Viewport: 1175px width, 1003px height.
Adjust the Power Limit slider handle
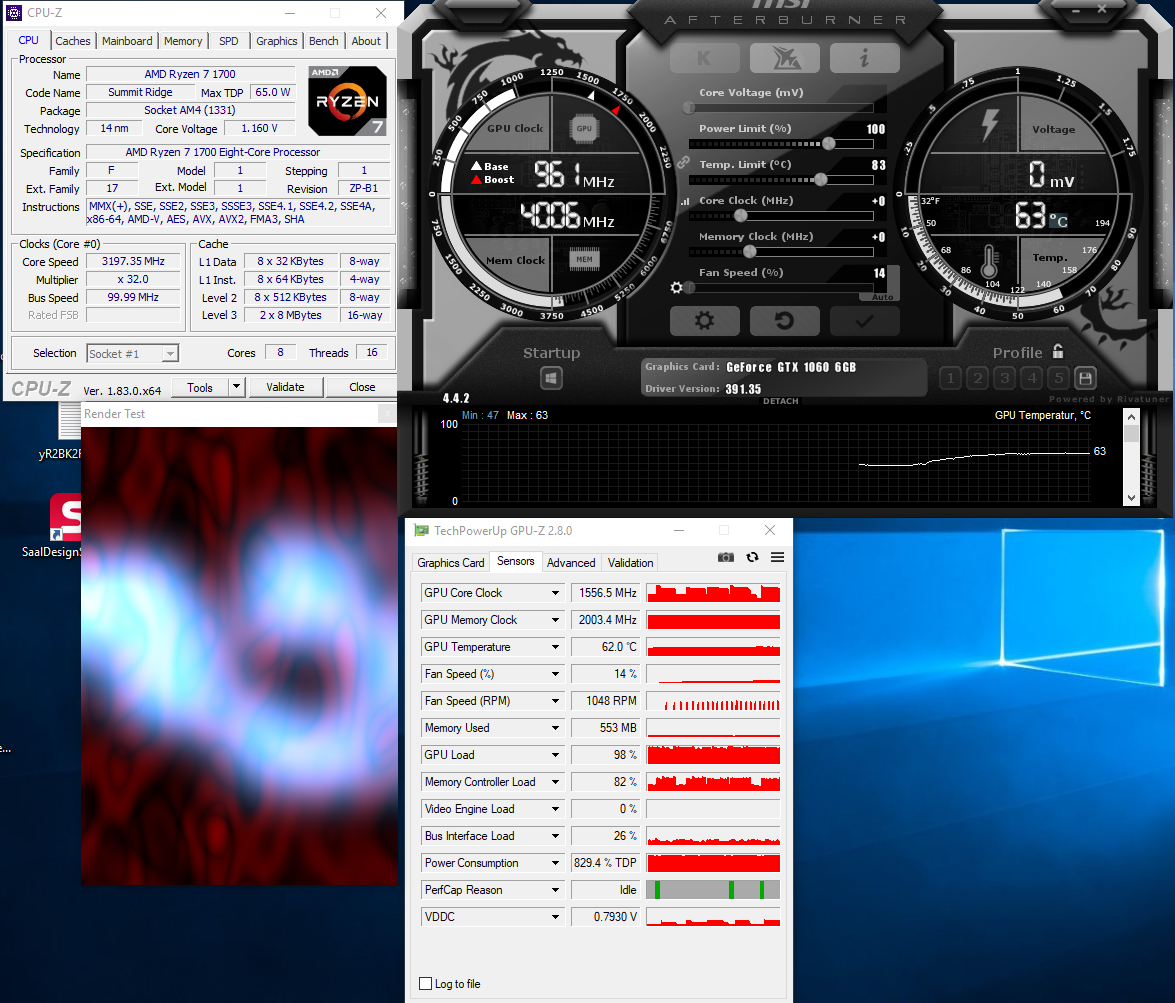pos(829,143)
